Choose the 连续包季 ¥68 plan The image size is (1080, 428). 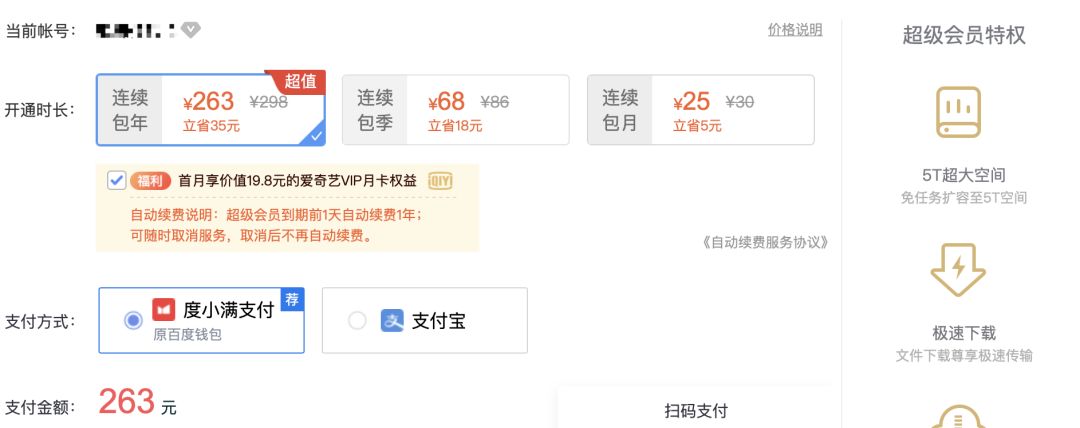click(x=455, y=110)
